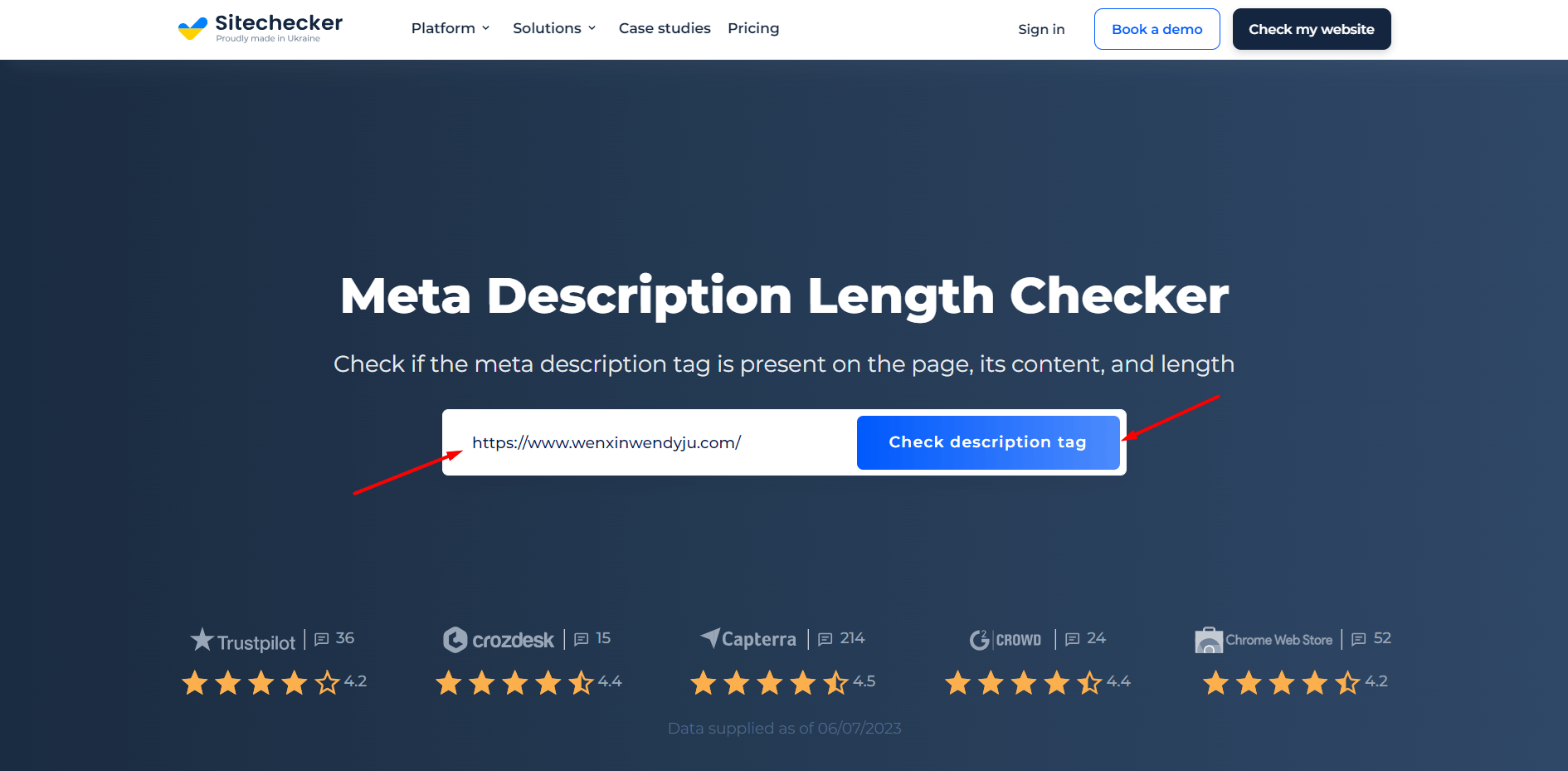
Task: Click the Trustpilot 36 reviews number
Action: click(345, 638)
